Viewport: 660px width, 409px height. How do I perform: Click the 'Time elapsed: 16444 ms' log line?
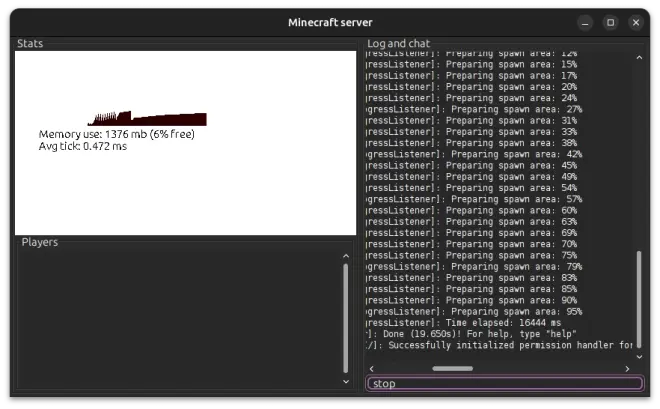tap(463, 323)
